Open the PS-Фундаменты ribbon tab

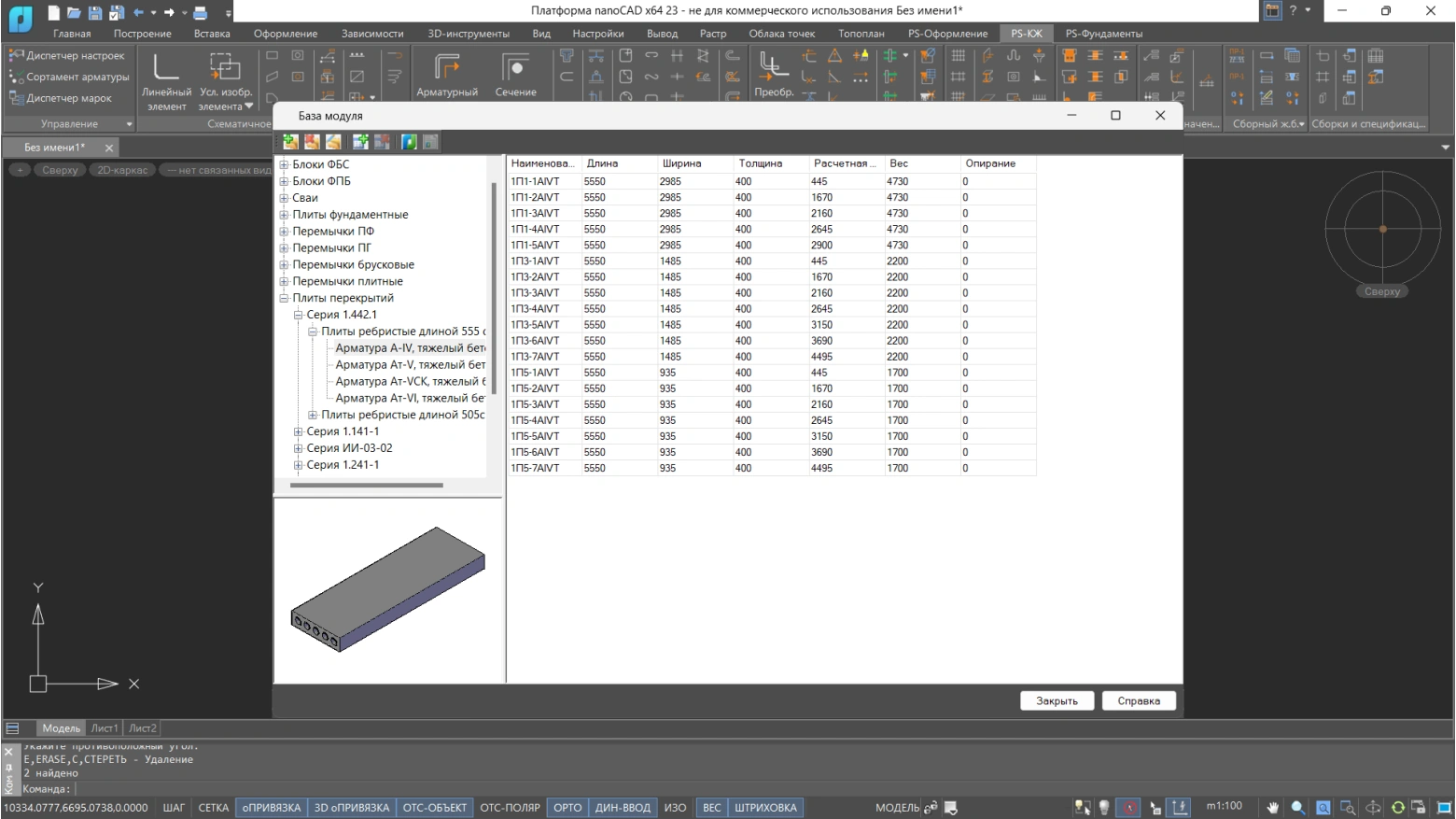pos(1103,34)
